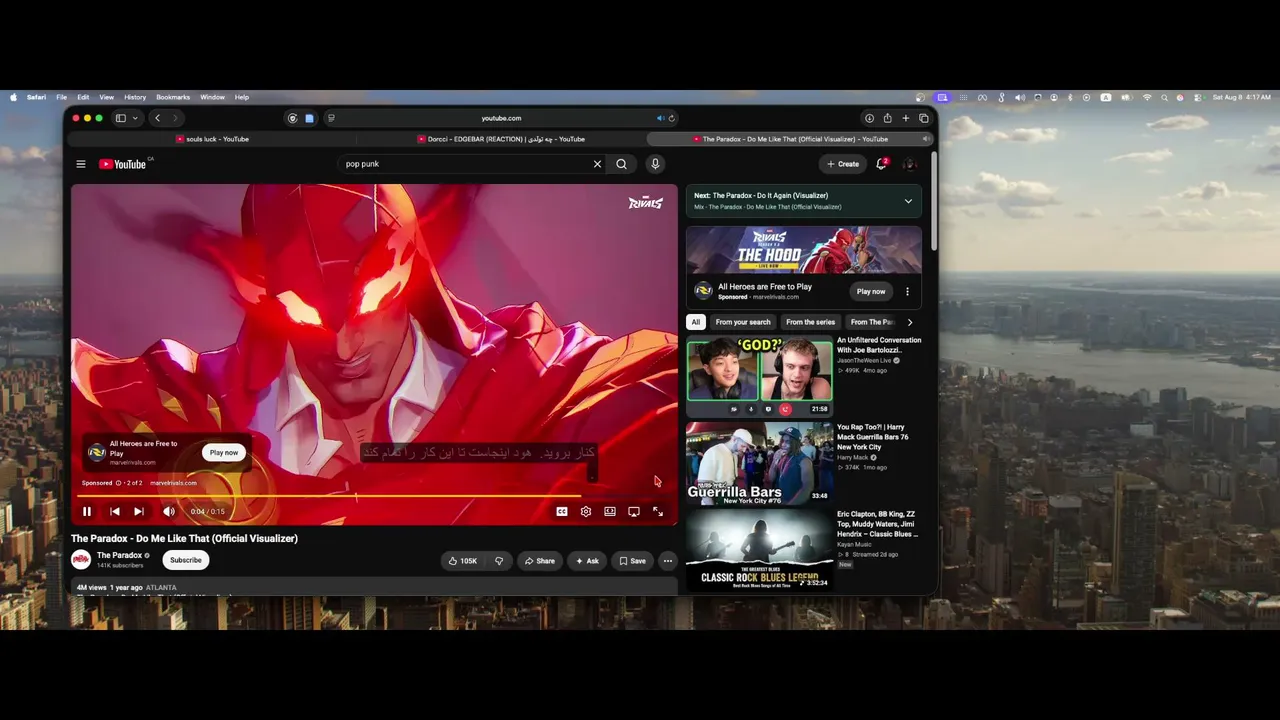The width and height of the screenshot is (1280, 720).
Task: Go to YouTube home via logo
Action: [x=123, y=164]
